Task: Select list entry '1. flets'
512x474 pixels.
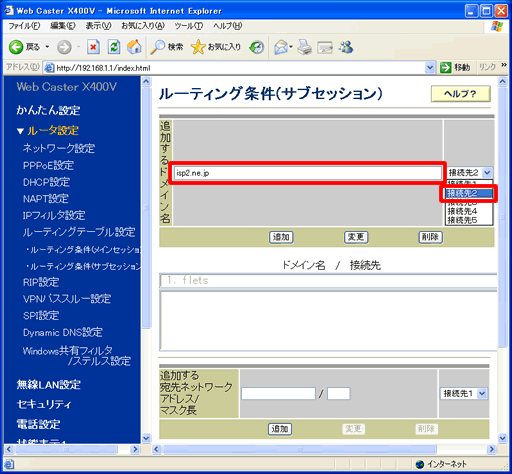Action: coord(328,280)
